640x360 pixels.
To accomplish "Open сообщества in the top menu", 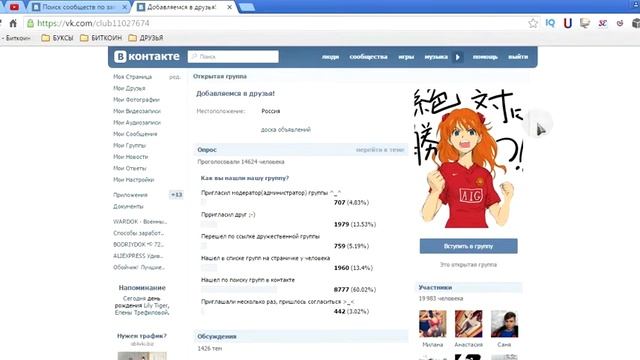I will pyautogui.click(x=368, y=57).
